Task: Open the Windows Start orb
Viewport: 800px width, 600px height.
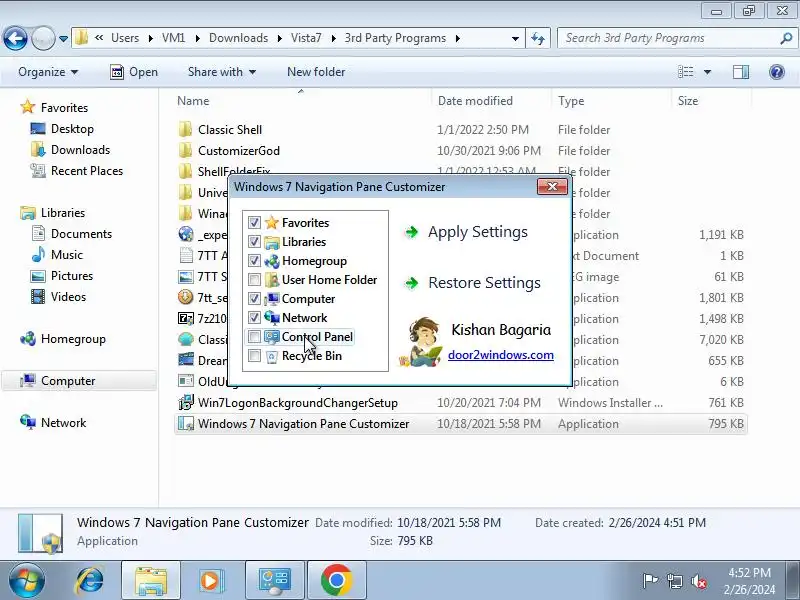Action: click(x=27, y=580)
